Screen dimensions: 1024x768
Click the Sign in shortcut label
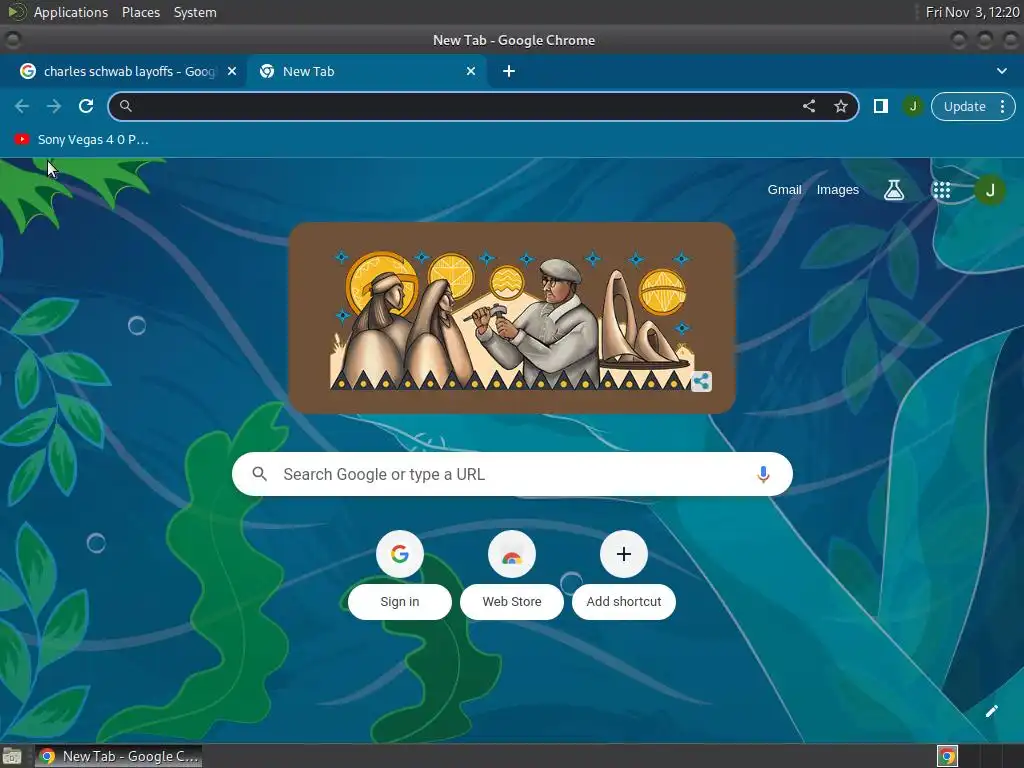click(400, 601)
